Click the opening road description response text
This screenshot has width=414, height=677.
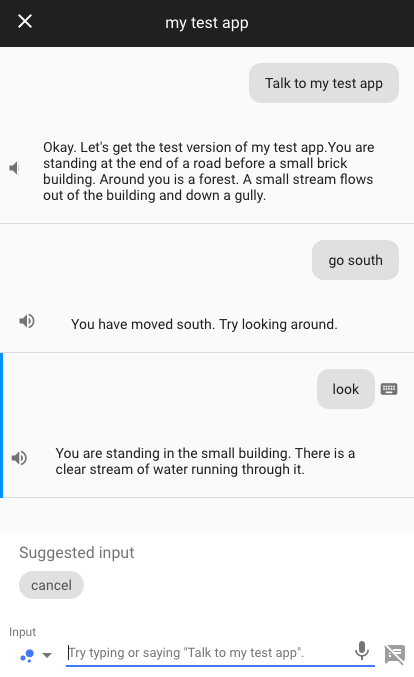209,171
